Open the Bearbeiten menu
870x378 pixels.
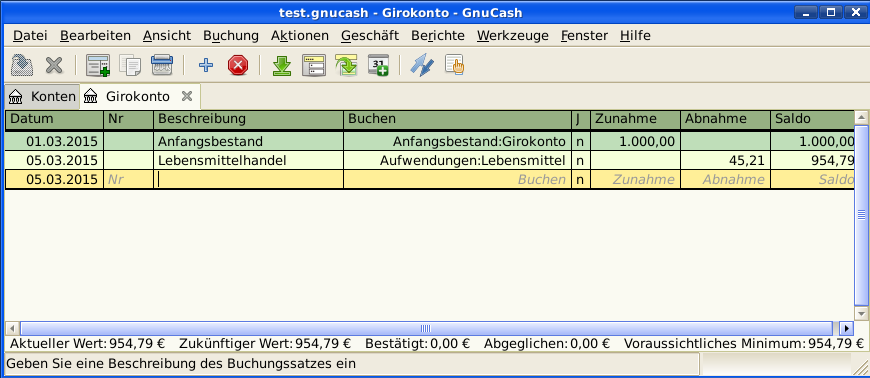click(95, 36)
